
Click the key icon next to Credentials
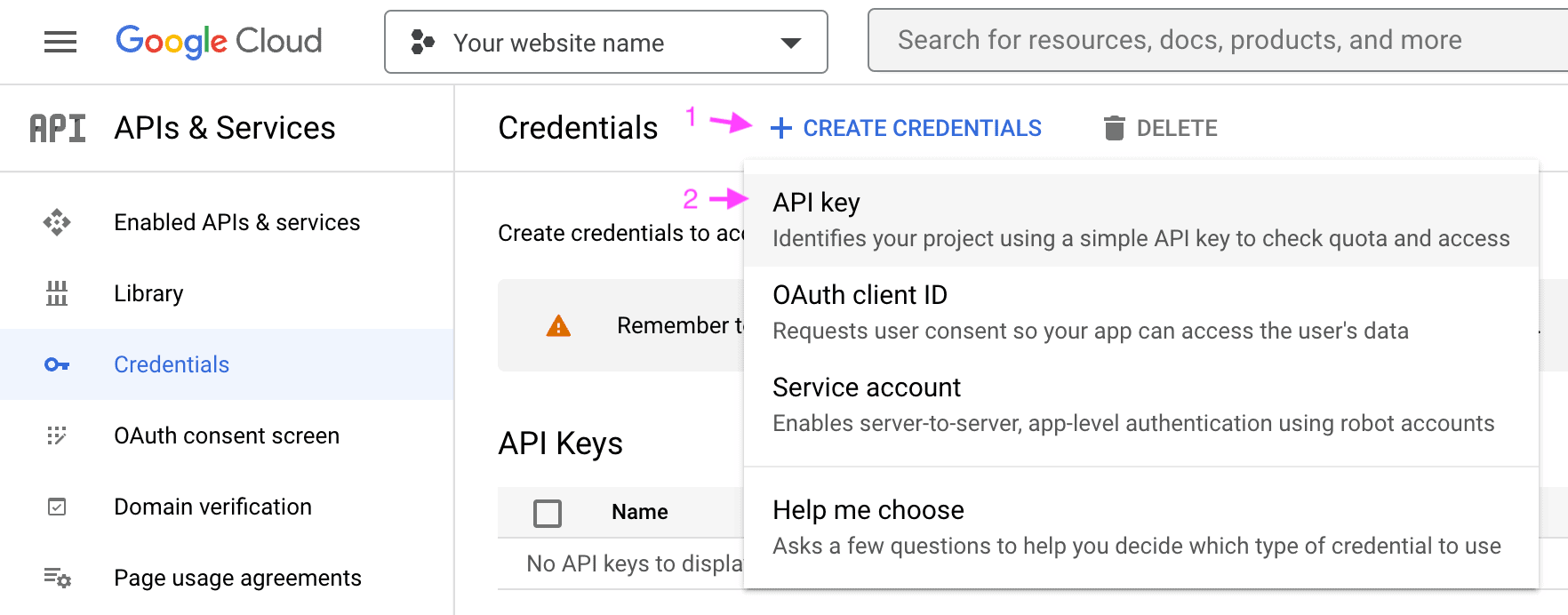point(57,364)
